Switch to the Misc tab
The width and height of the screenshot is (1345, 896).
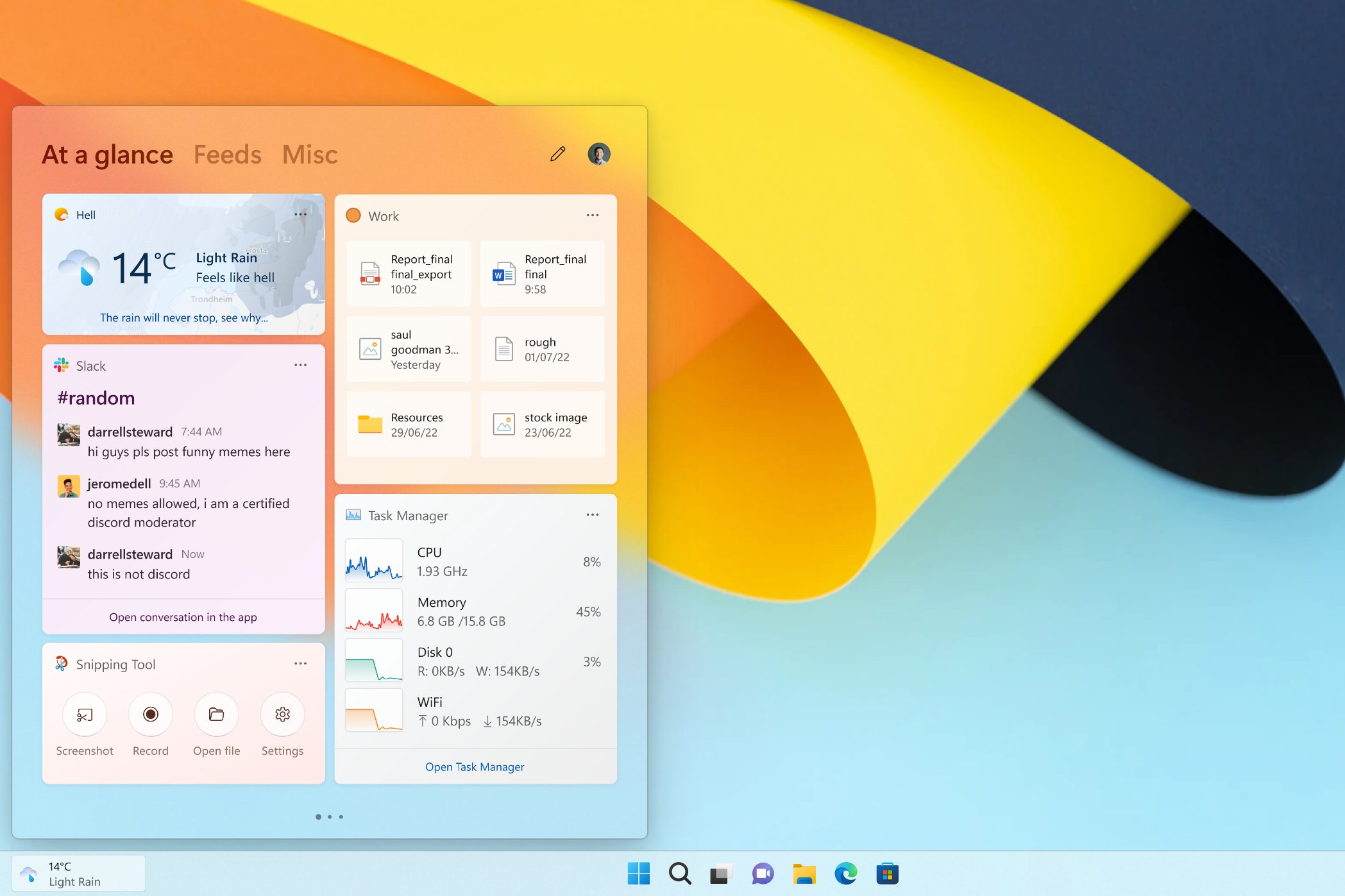[x=310, y=155]
